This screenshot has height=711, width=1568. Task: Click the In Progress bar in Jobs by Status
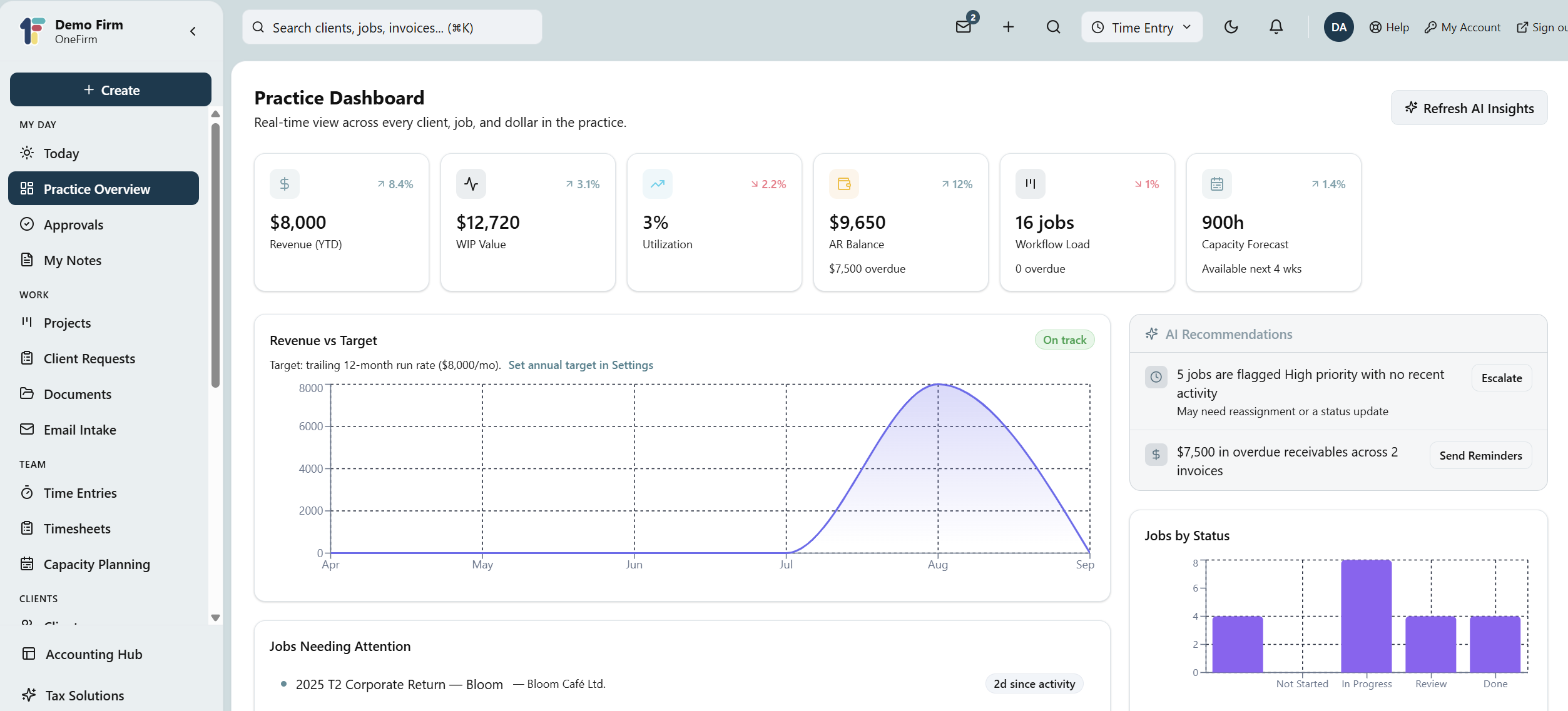pyautogui.click(x=1366, y=616)
